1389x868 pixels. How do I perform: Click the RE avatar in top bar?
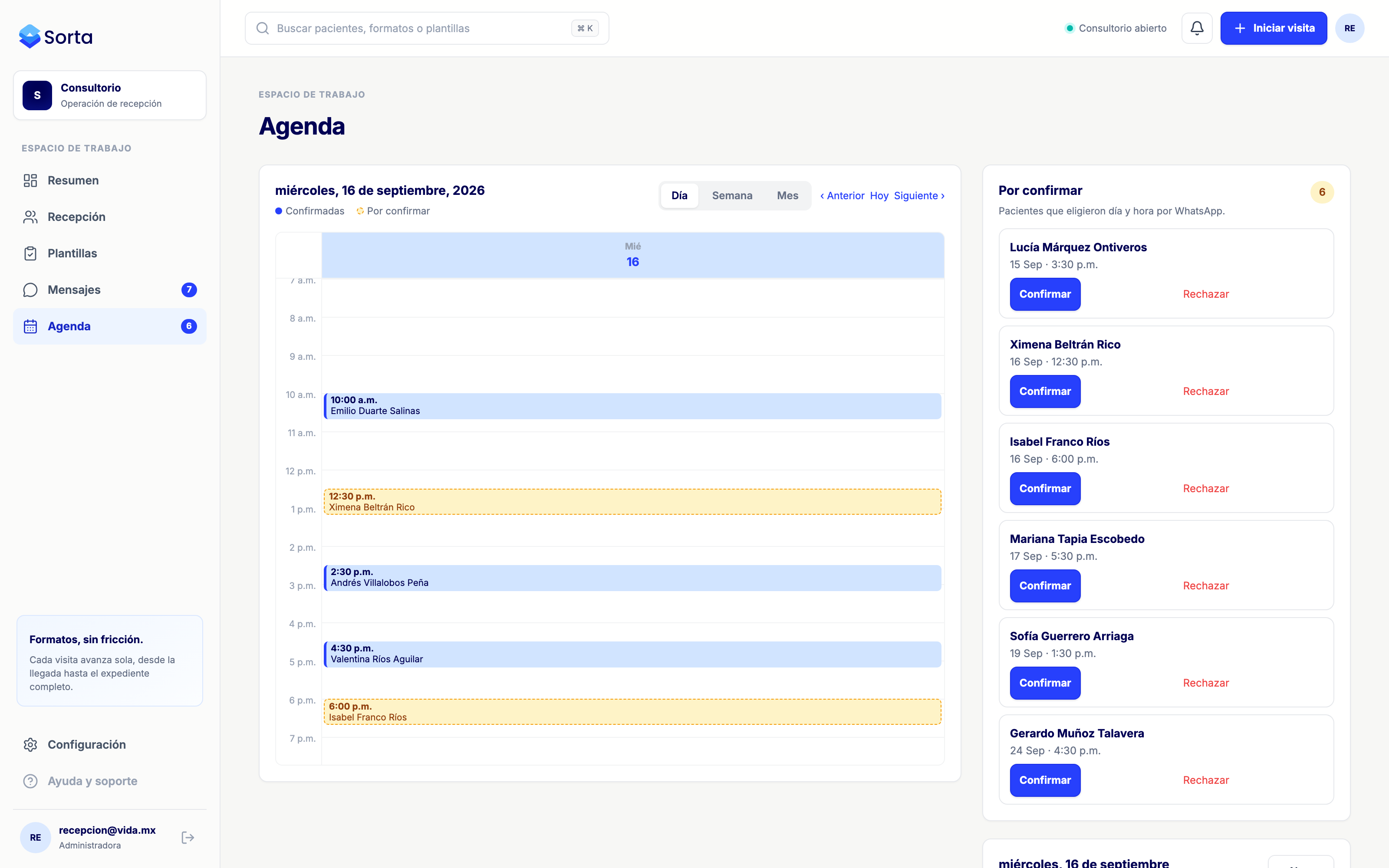pos(1350,28)
